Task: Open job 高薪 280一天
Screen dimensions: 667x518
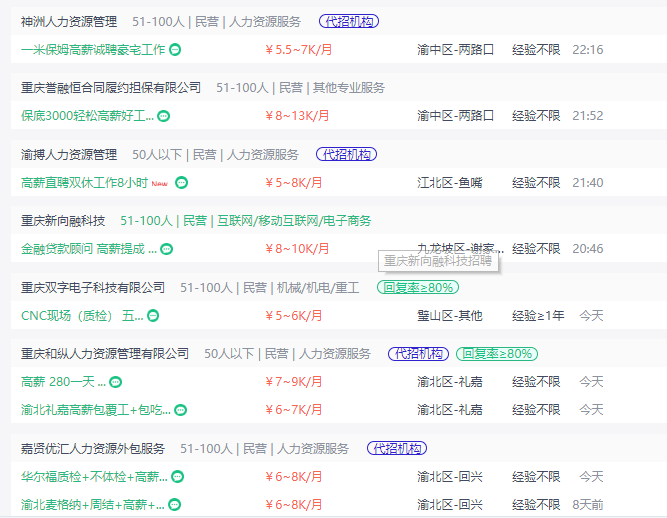Action: [x=63, y=382]
